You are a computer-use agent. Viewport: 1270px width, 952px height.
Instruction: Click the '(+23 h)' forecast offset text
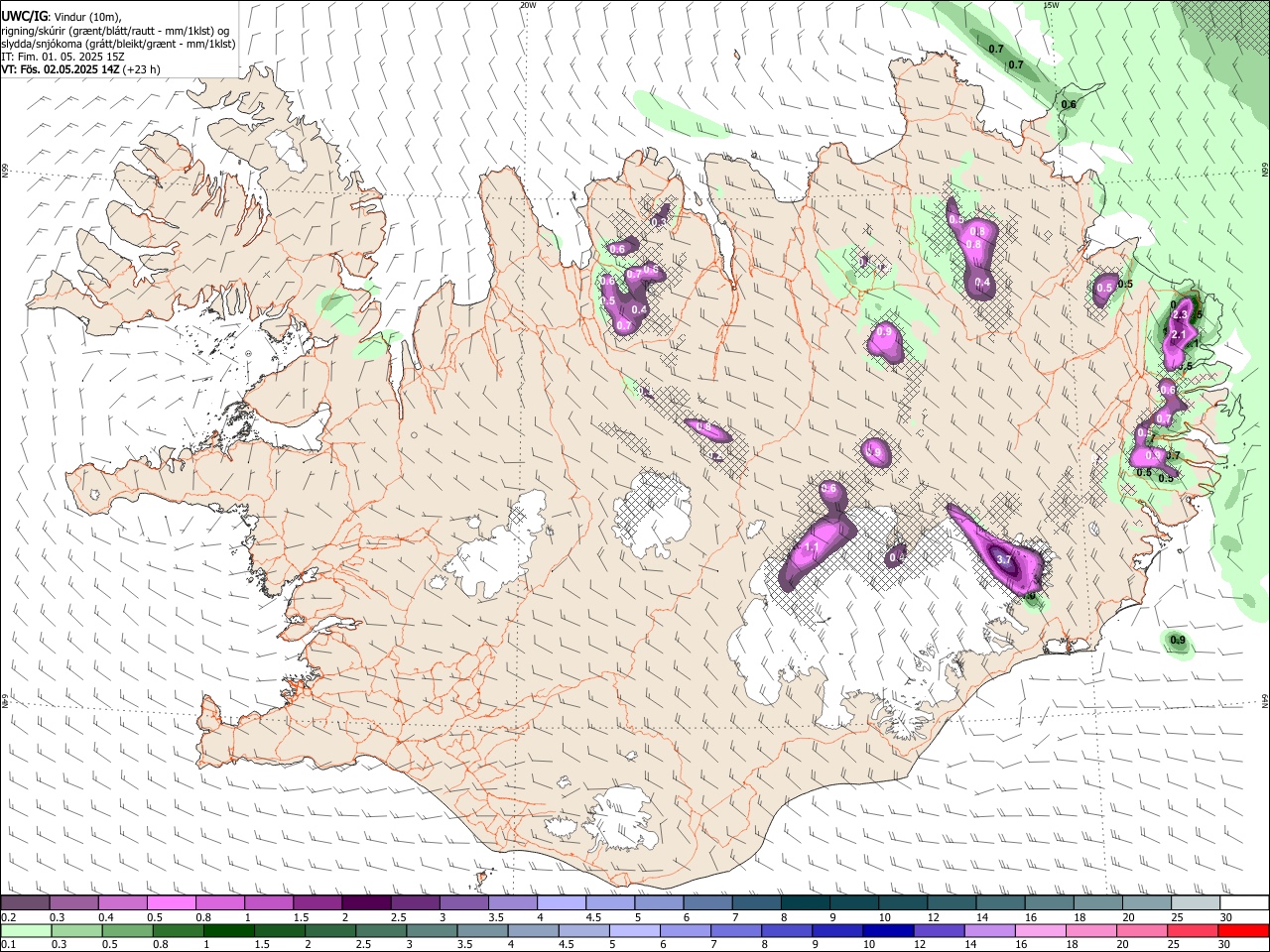tap(142, 69)
